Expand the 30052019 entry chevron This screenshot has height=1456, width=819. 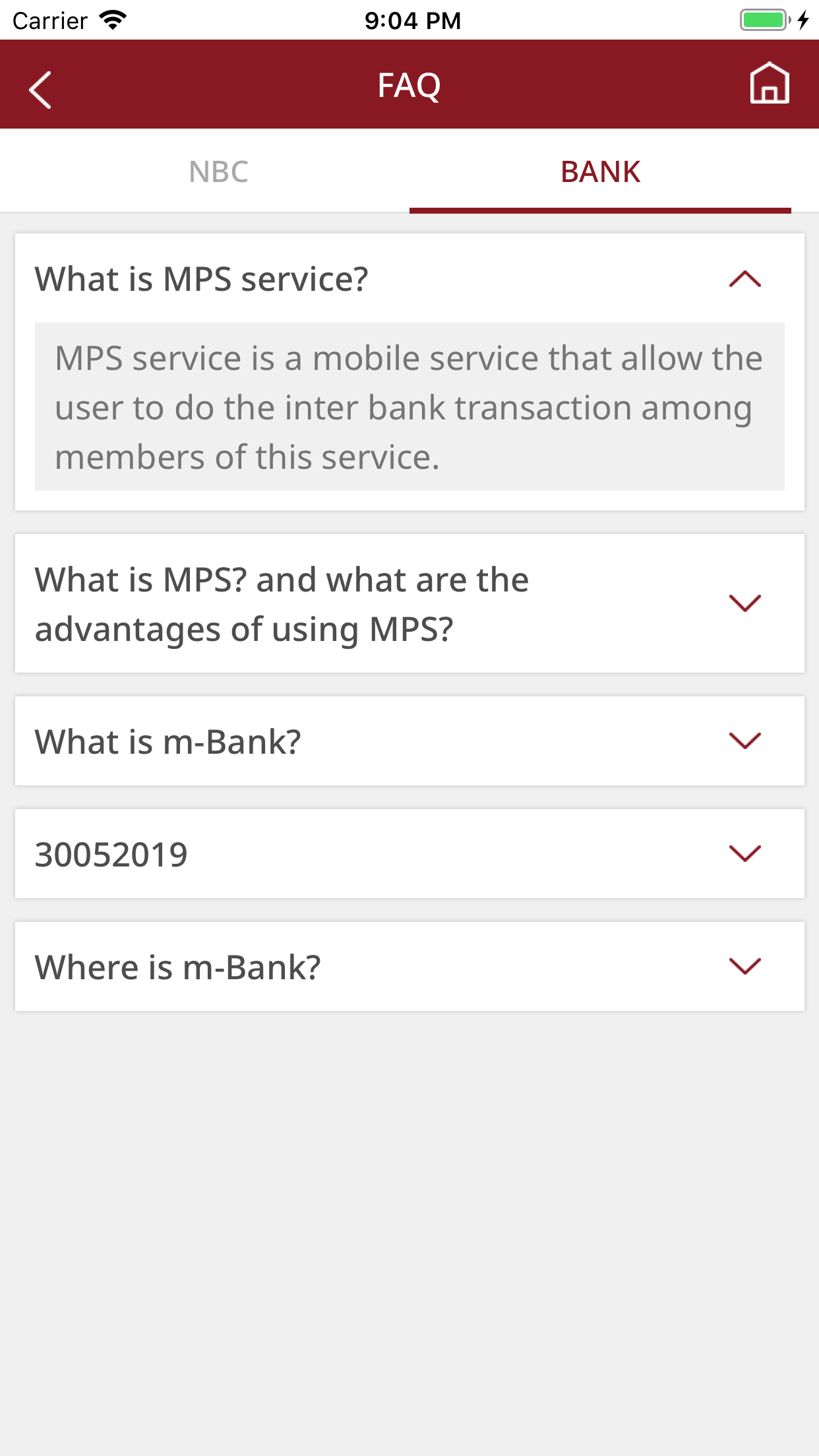(x=744, y=853)
